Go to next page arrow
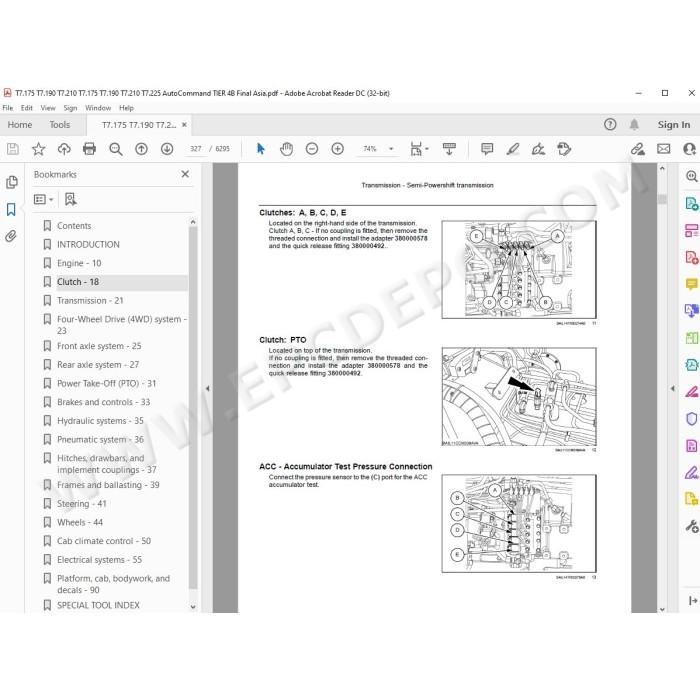Screen dimensions: 700x700 167,149
